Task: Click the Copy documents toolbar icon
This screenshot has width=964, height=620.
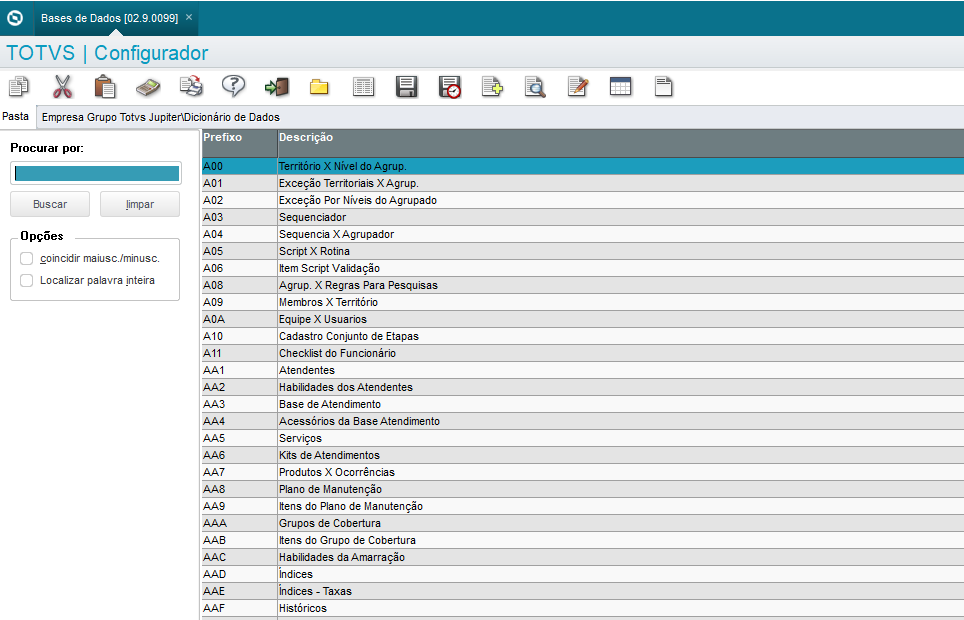Action: coord(18,87)
